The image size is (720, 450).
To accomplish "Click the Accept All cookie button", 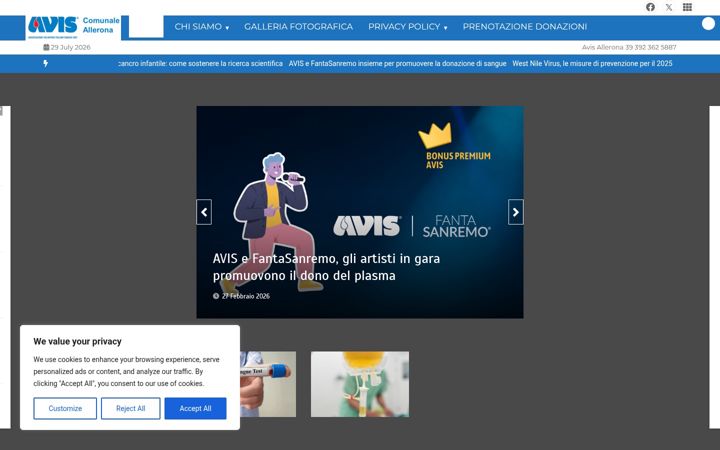I will click(196, 408).
